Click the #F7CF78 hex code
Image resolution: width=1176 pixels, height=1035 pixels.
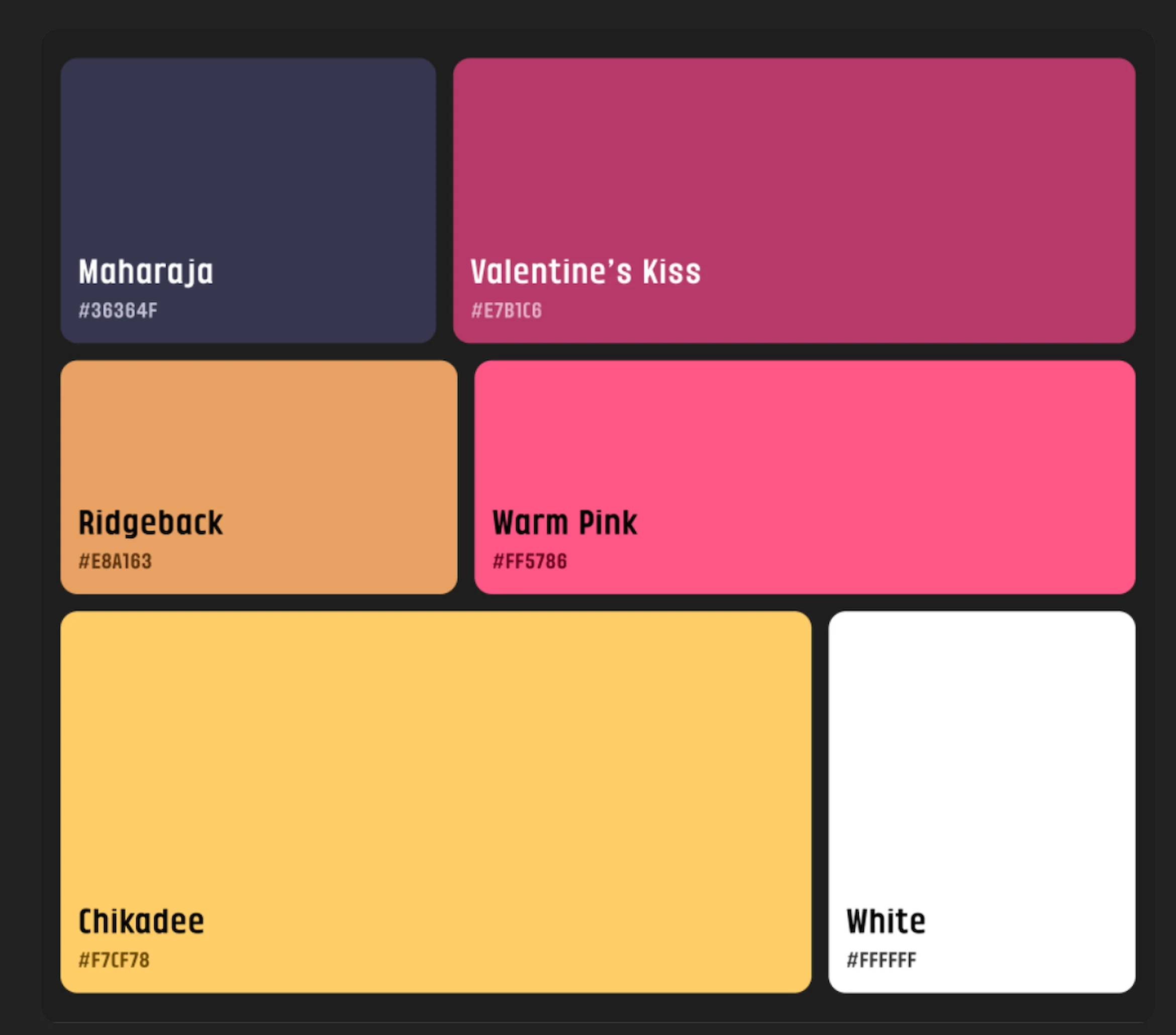114,960
